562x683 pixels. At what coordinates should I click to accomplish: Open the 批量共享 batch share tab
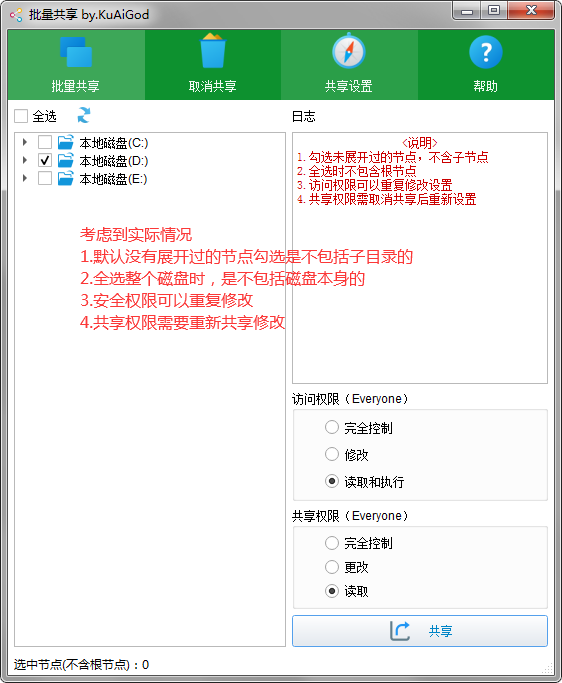click(x=76, y=65)
